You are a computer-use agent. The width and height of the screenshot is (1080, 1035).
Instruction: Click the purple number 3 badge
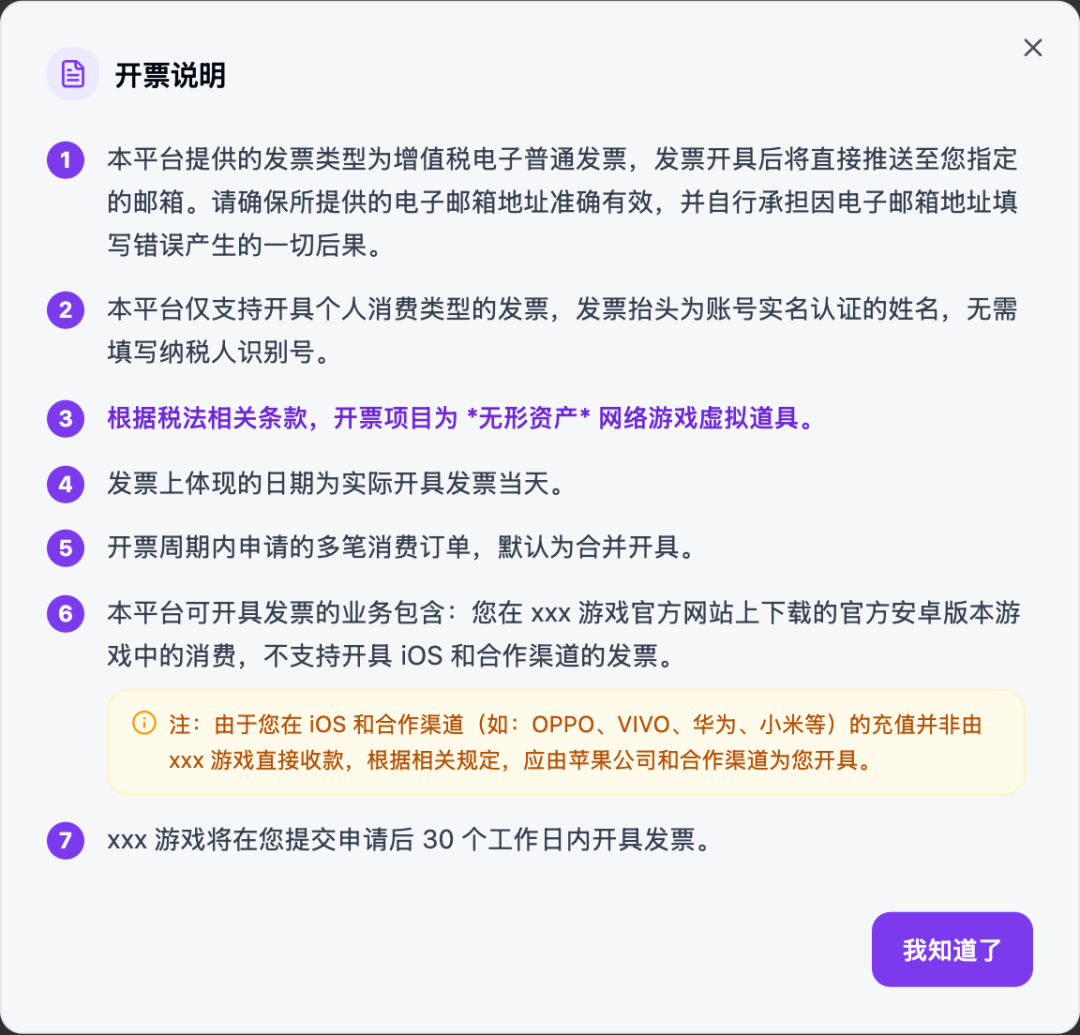(x=65, y=419)
